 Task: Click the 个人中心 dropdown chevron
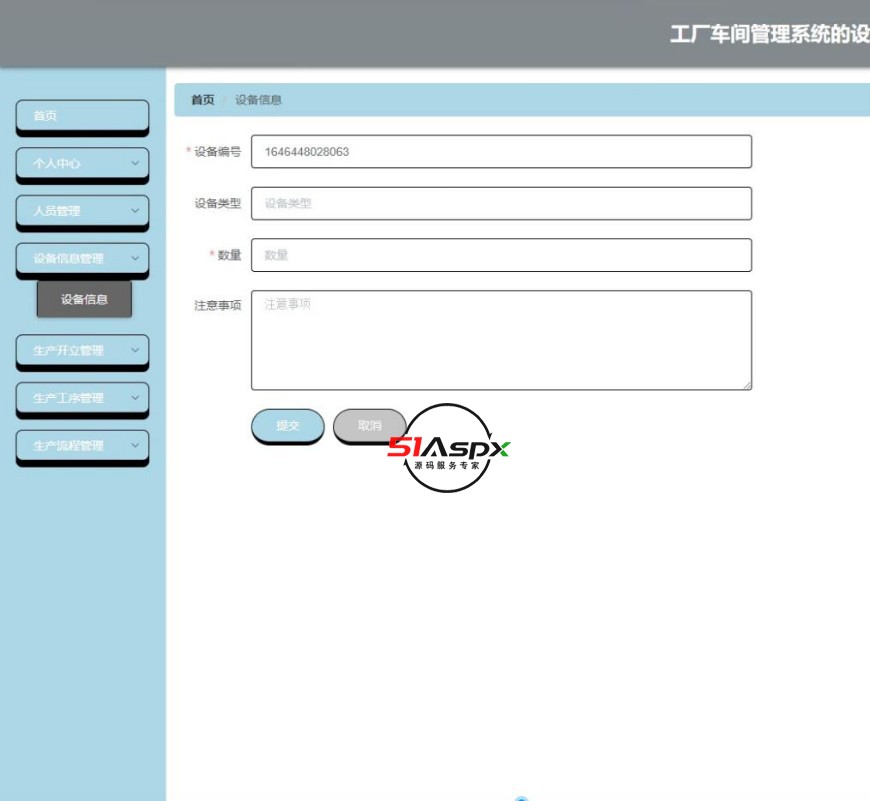point(135,163)
